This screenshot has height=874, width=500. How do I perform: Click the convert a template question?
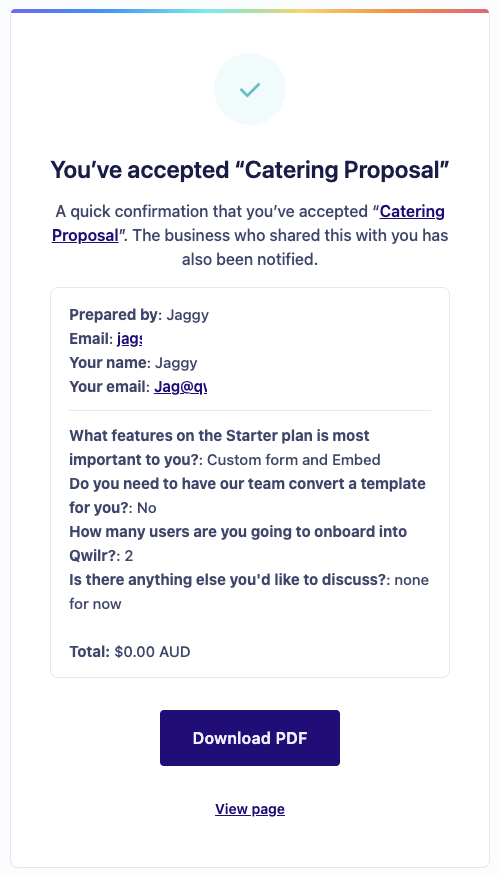click(247, 496)
